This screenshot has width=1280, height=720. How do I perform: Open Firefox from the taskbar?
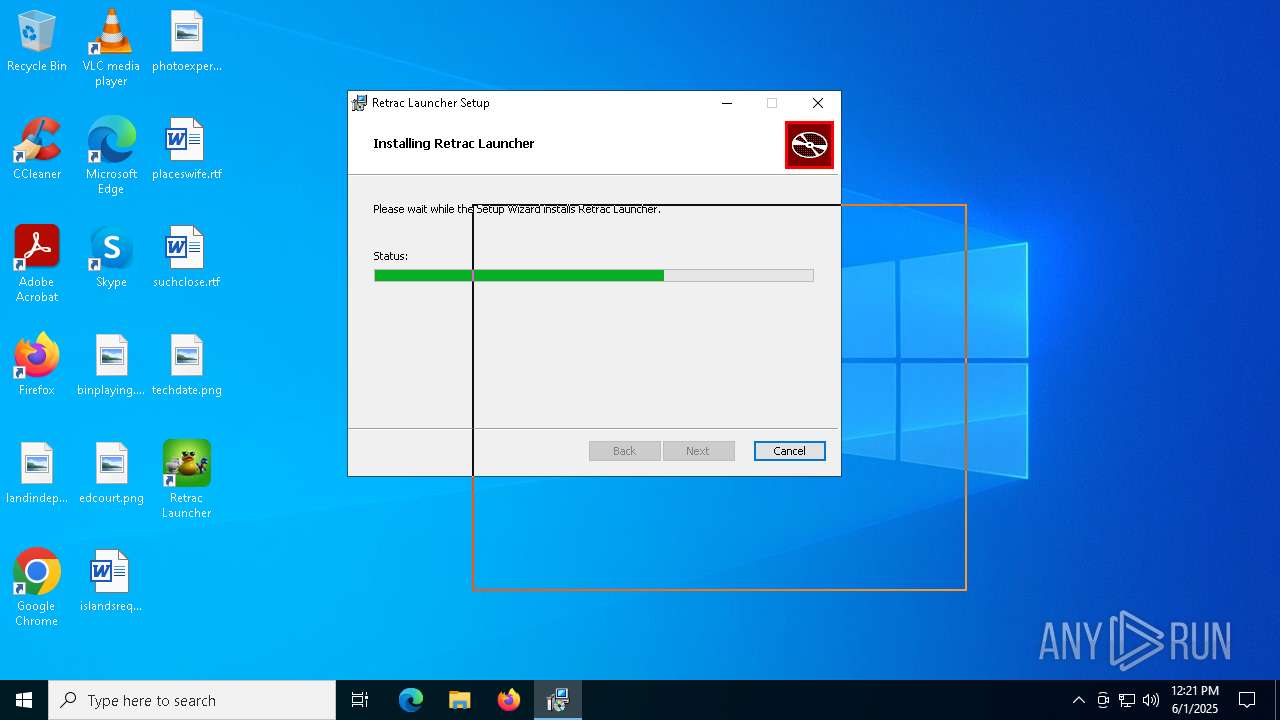click(x=509, y=700)
